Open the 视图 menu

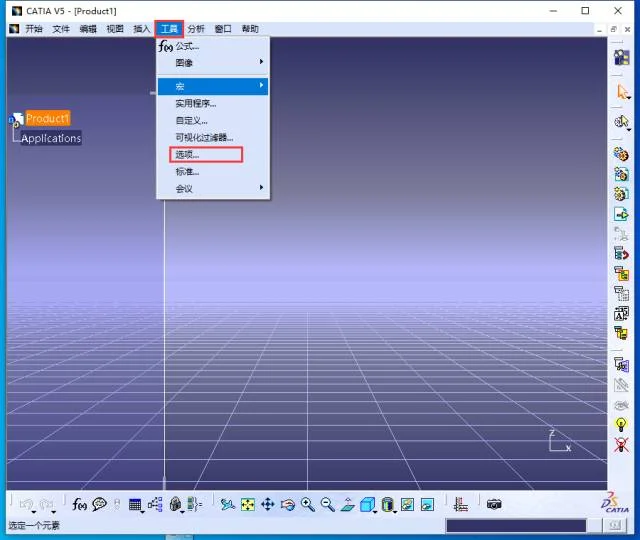click(x=115, y=29)
